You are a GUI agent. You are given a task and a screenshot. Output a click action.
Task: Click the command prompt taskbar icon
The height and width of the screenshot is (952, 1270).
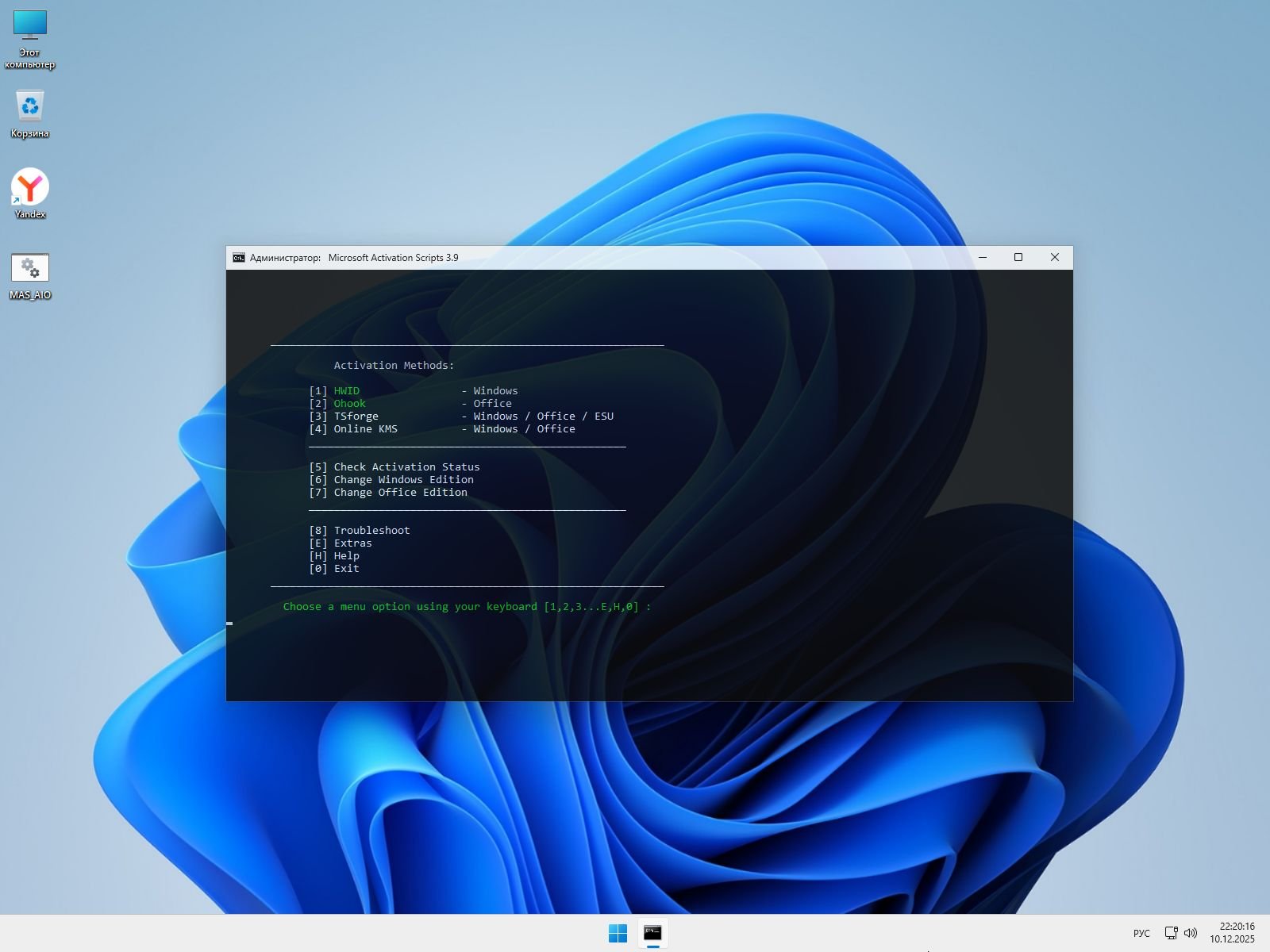click(x=652, y=933)
